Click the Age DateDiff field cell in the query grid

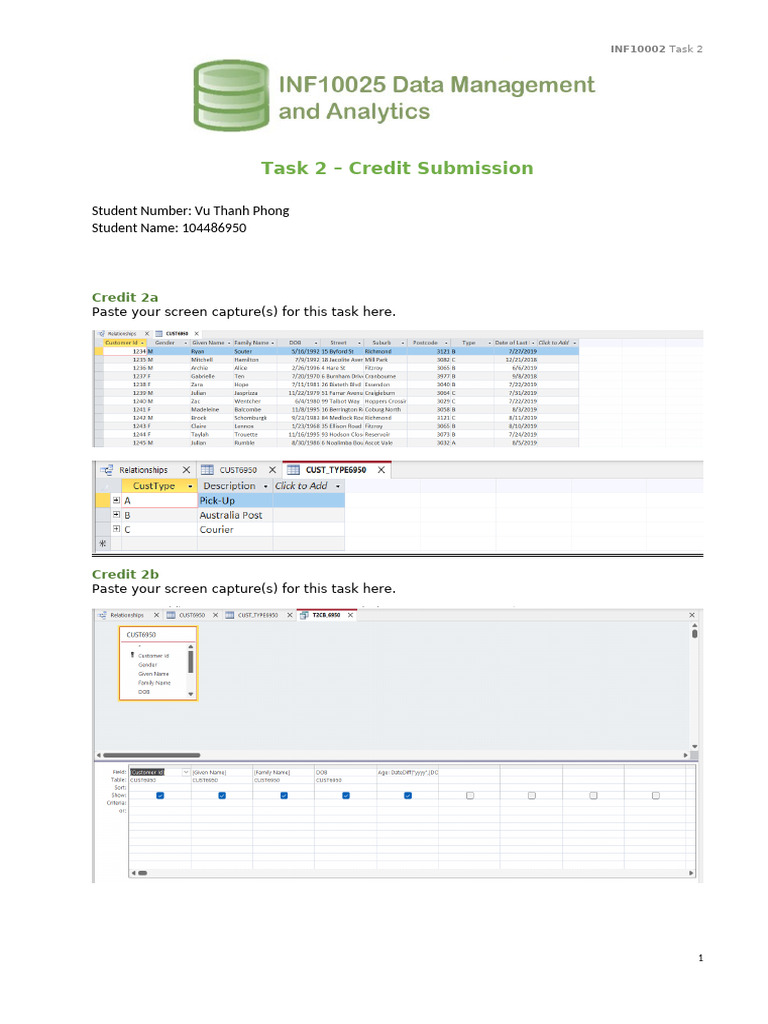tap(408, 773)
